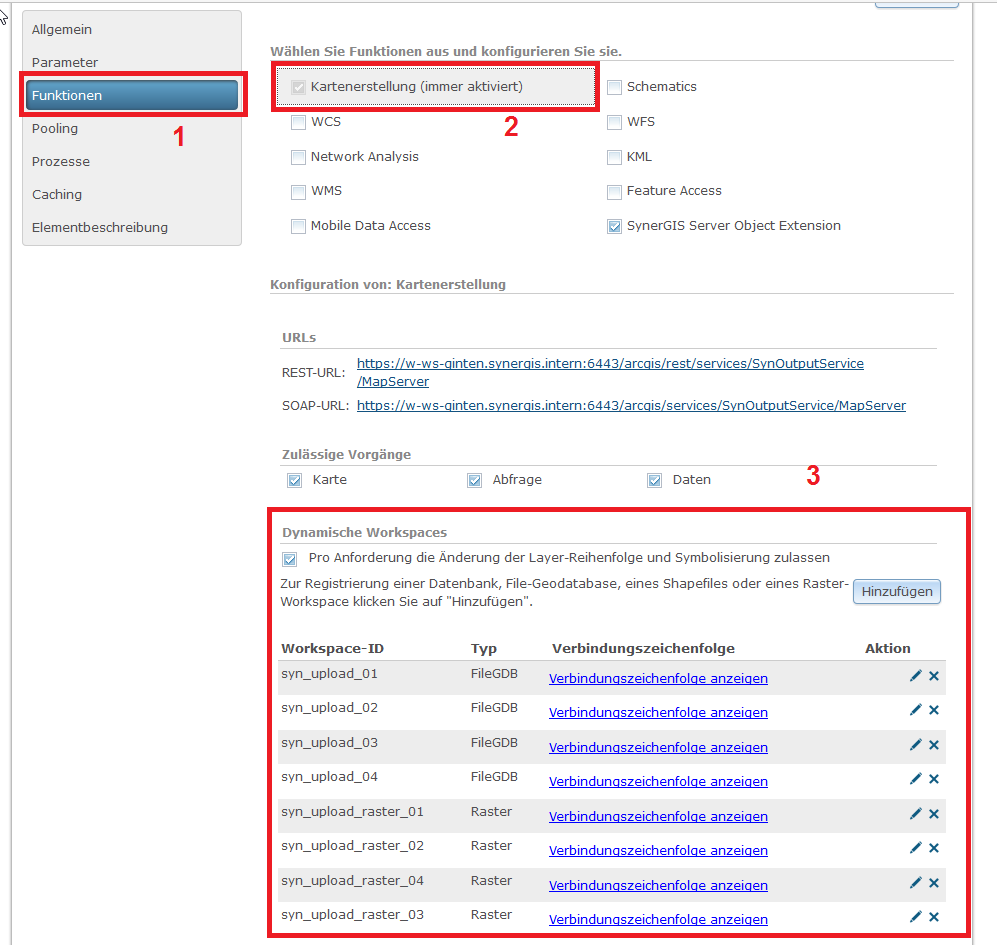Switch to the Pooling section
Image resolution: width=997 pixels, height=945 pixels.
click(x=55, y=128)
